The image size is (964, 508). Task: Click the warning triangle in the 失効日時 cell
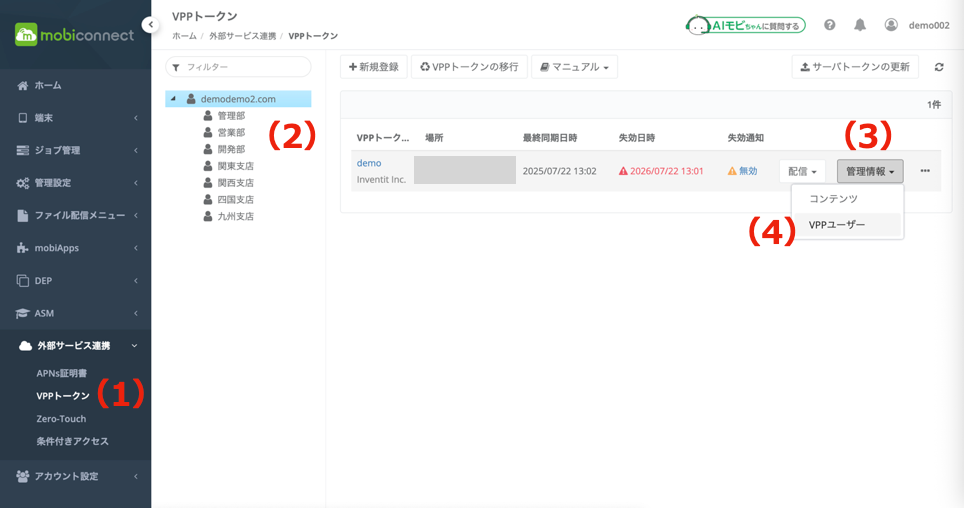click(623, 171)
